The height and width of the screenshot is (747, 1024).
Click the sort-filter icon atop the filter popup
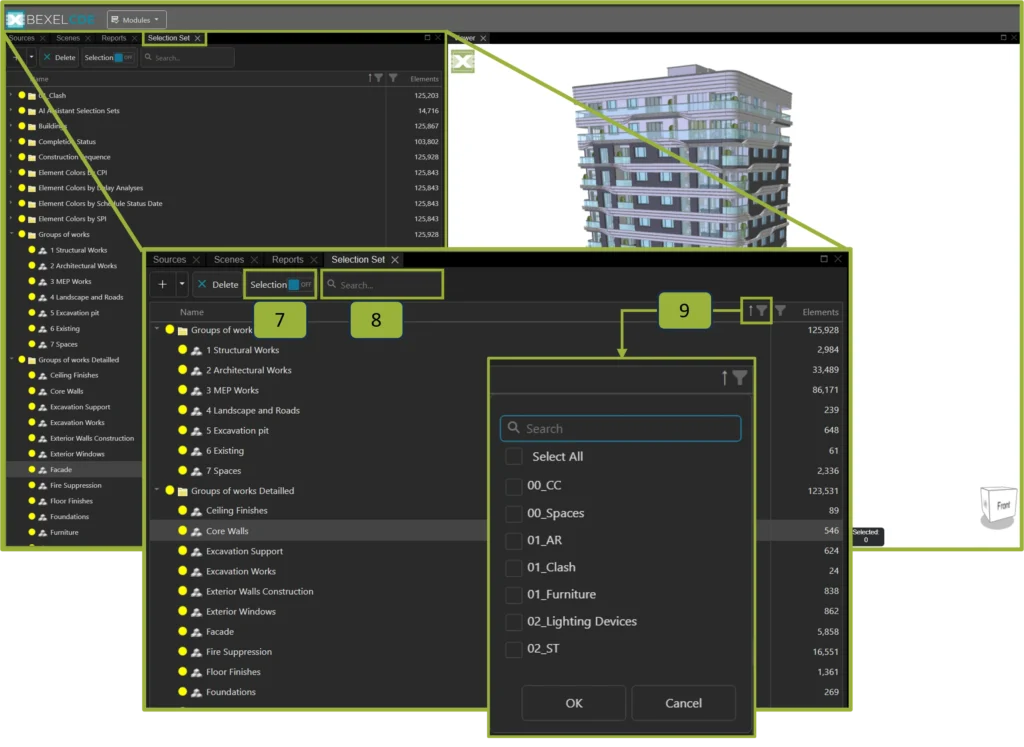(735, 377)
